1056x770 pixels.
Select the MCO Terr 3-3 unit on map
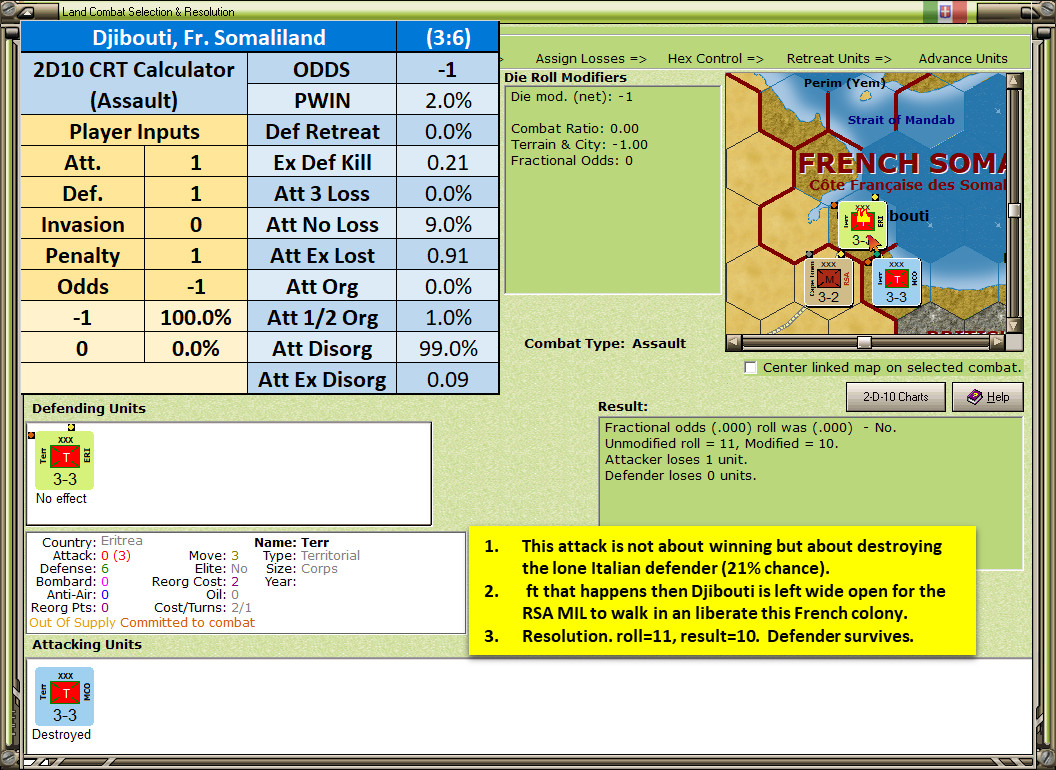coord(896,282)
